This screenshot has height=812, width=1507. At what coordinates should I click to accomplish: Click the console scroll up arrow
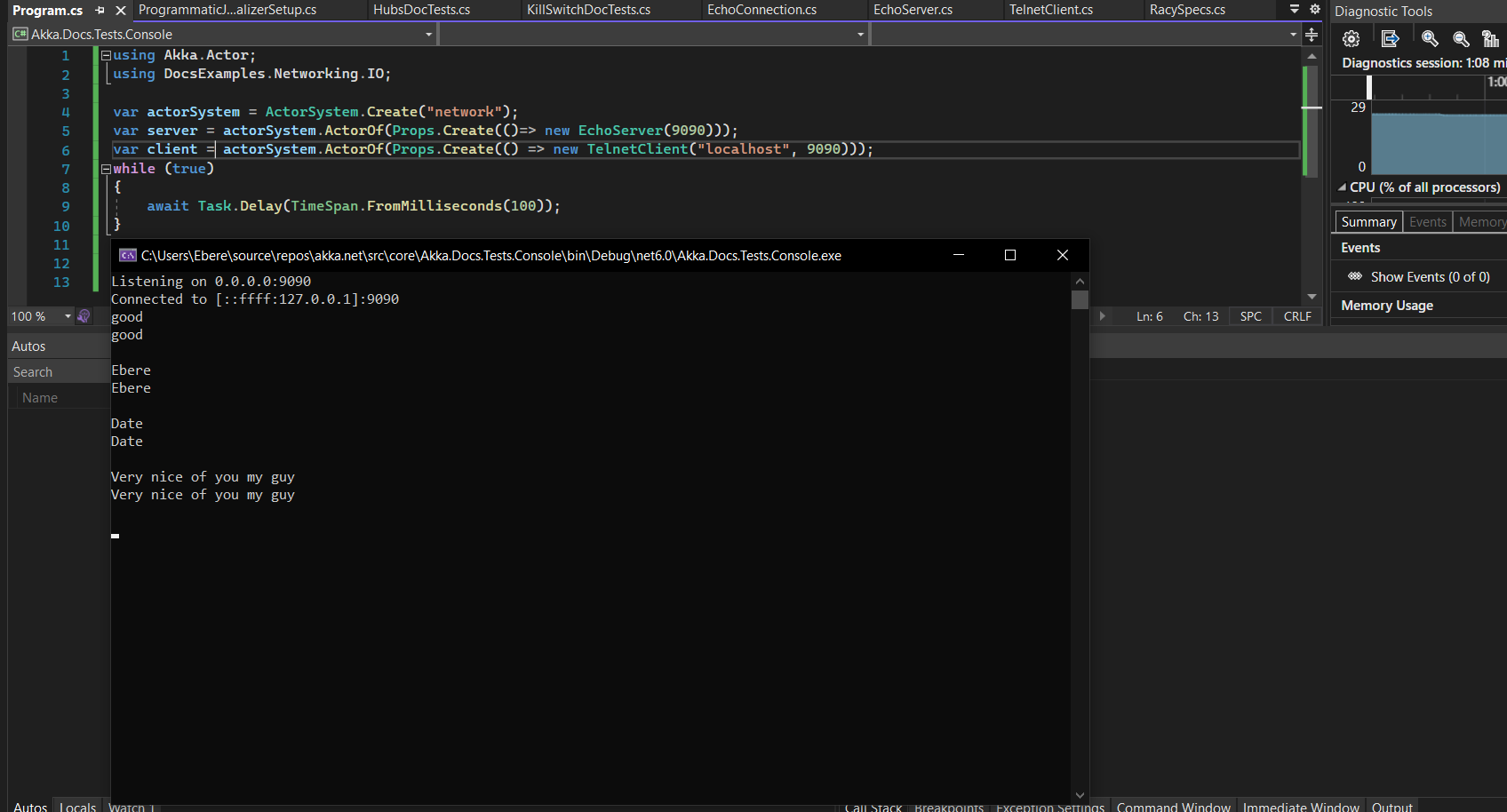[x=1080, y=281]
